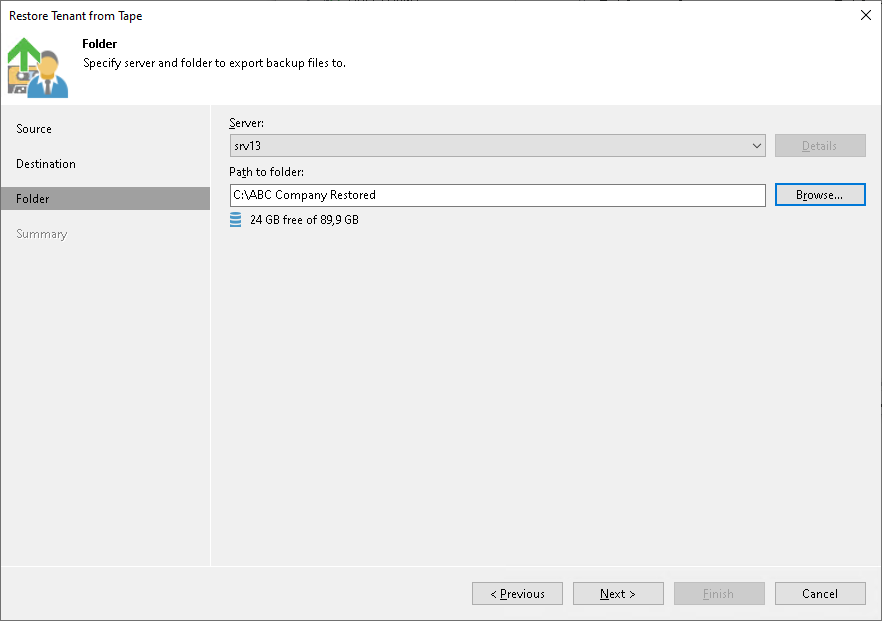This screenshot has width=882, height=621.
Task: Click the disk capacity icon below path field
Action: (236, 219)
